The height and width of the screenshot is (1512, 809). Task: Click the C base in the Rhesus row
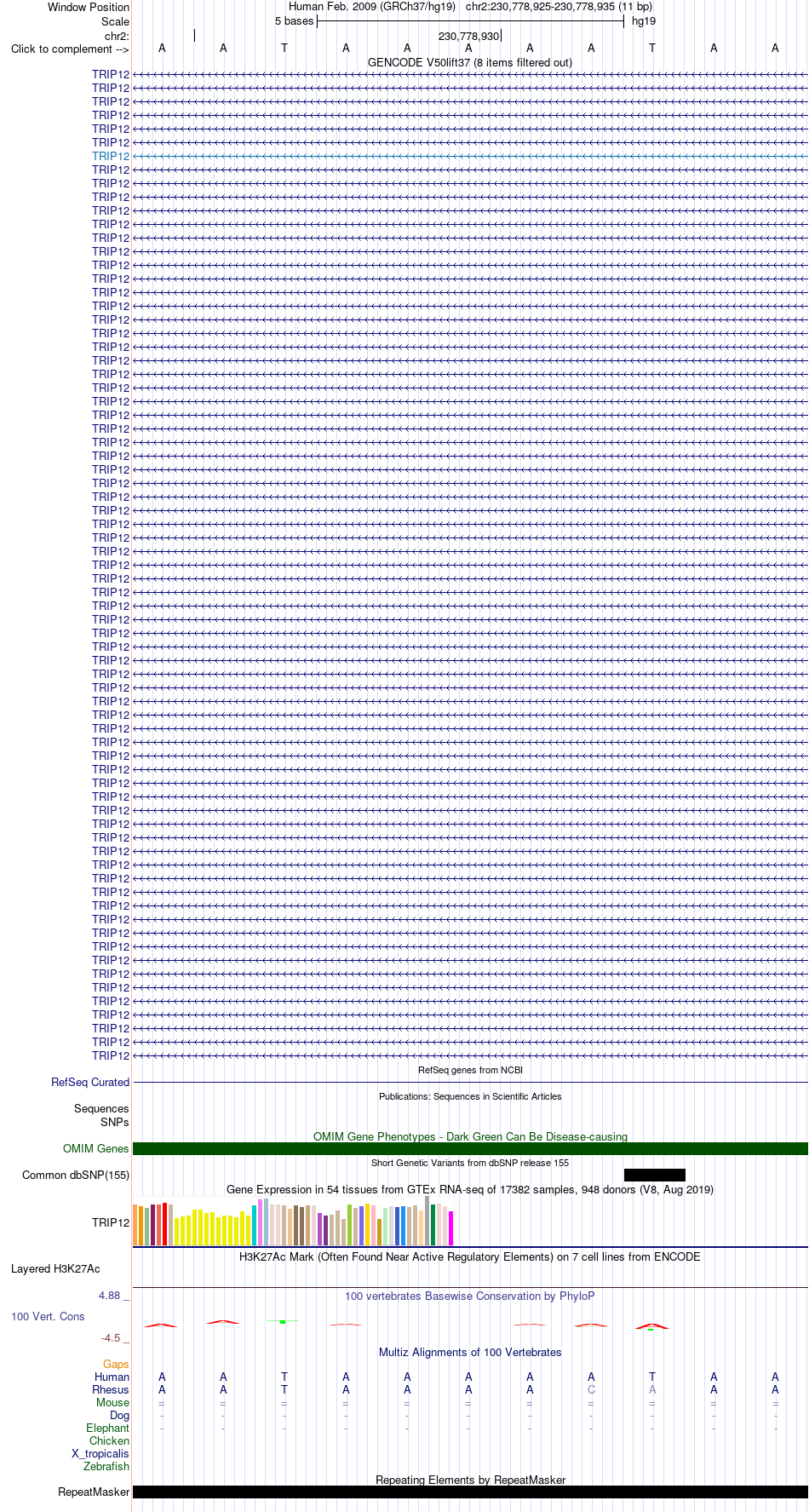coord(591,1390)
